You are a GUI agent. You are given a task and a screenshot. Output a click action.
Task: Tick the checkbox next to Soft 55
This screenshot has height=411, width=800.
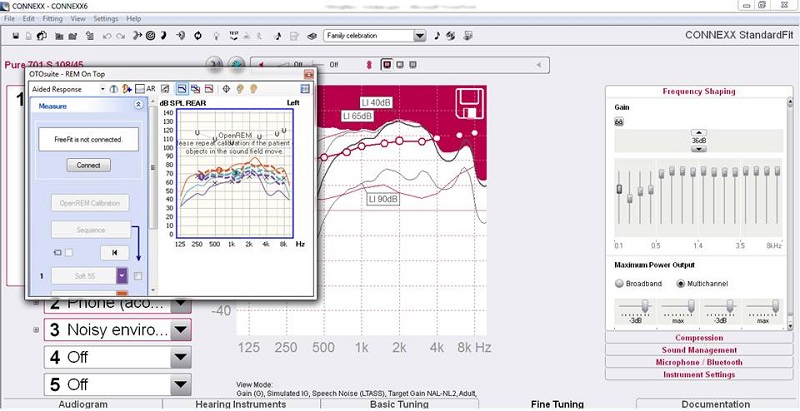pyautogui.click(x=138, y=276)
